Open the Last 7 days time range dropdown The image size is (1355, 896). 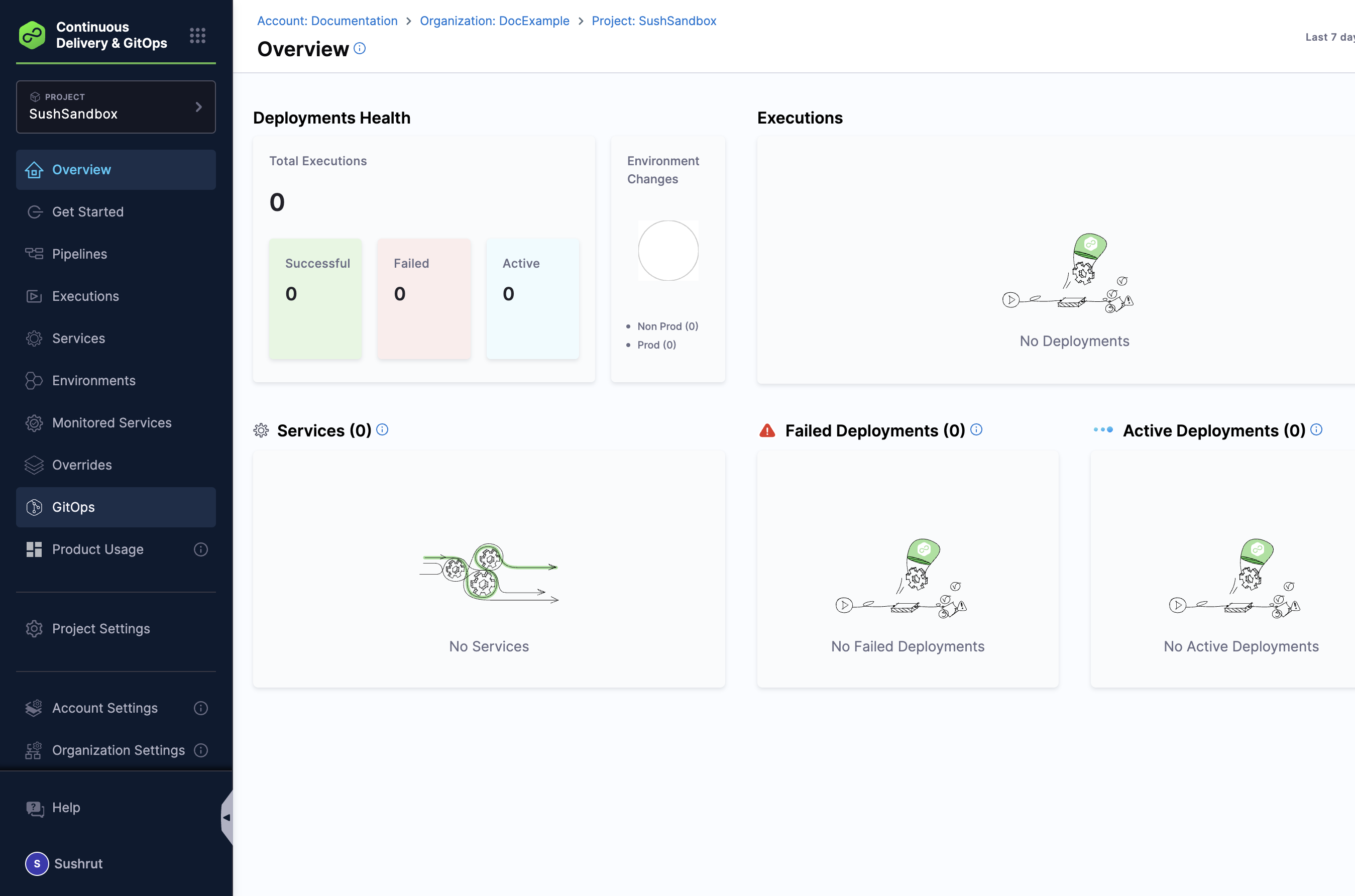point(1330,37)
